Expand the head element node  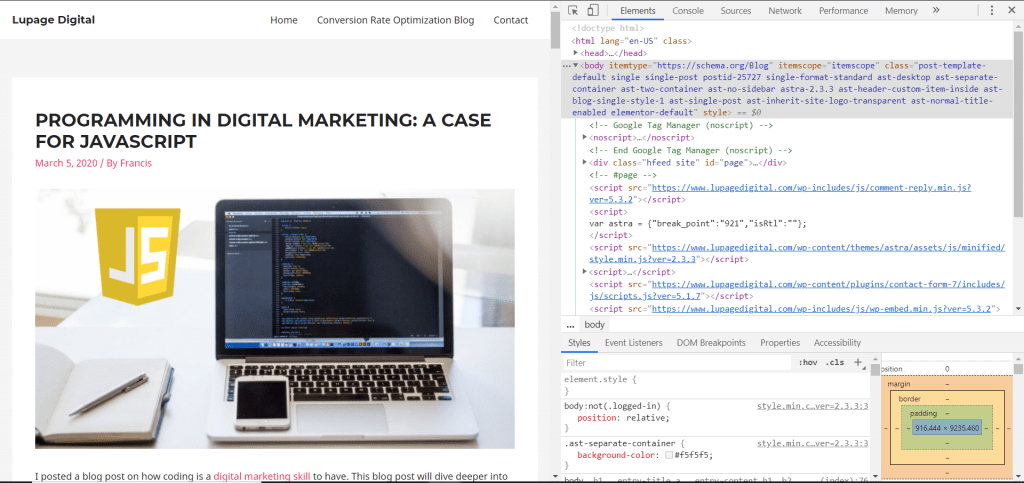tap(575, 53)
